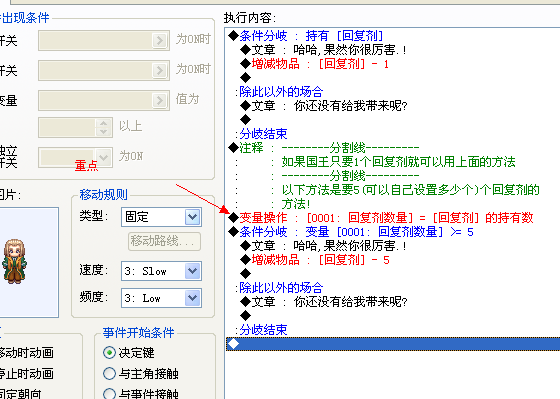Click the first switch condition field

(x=104, y=40)
